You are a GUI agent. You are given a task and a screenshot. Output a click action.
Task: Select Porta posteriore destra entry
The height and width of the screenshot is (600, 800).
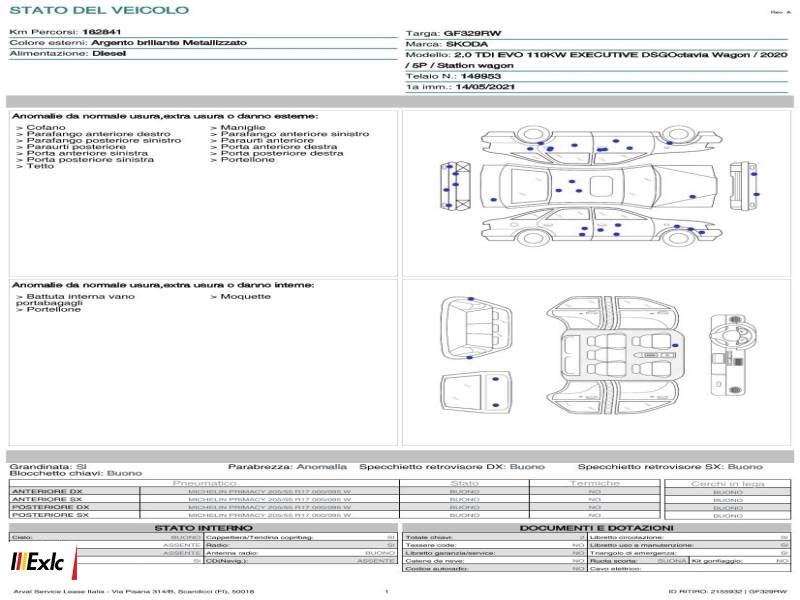[277, 153]
